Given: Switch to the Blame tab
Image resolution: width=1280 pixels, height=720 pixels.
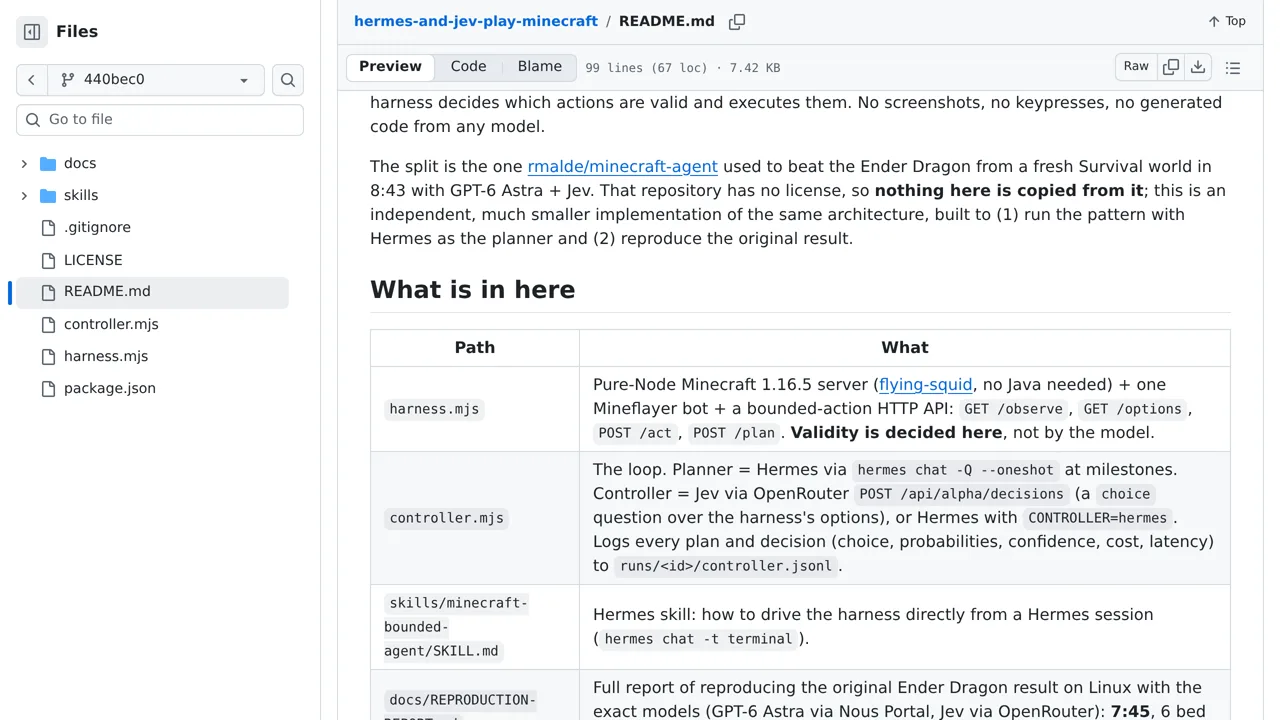Looking at the screenshot, I should point(540,67).
